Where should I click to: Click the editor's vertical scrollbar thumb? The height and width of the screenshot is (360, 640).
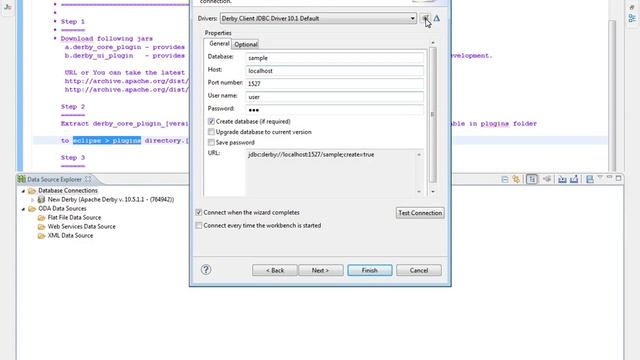pyautogui.click(x=612, y=95)
